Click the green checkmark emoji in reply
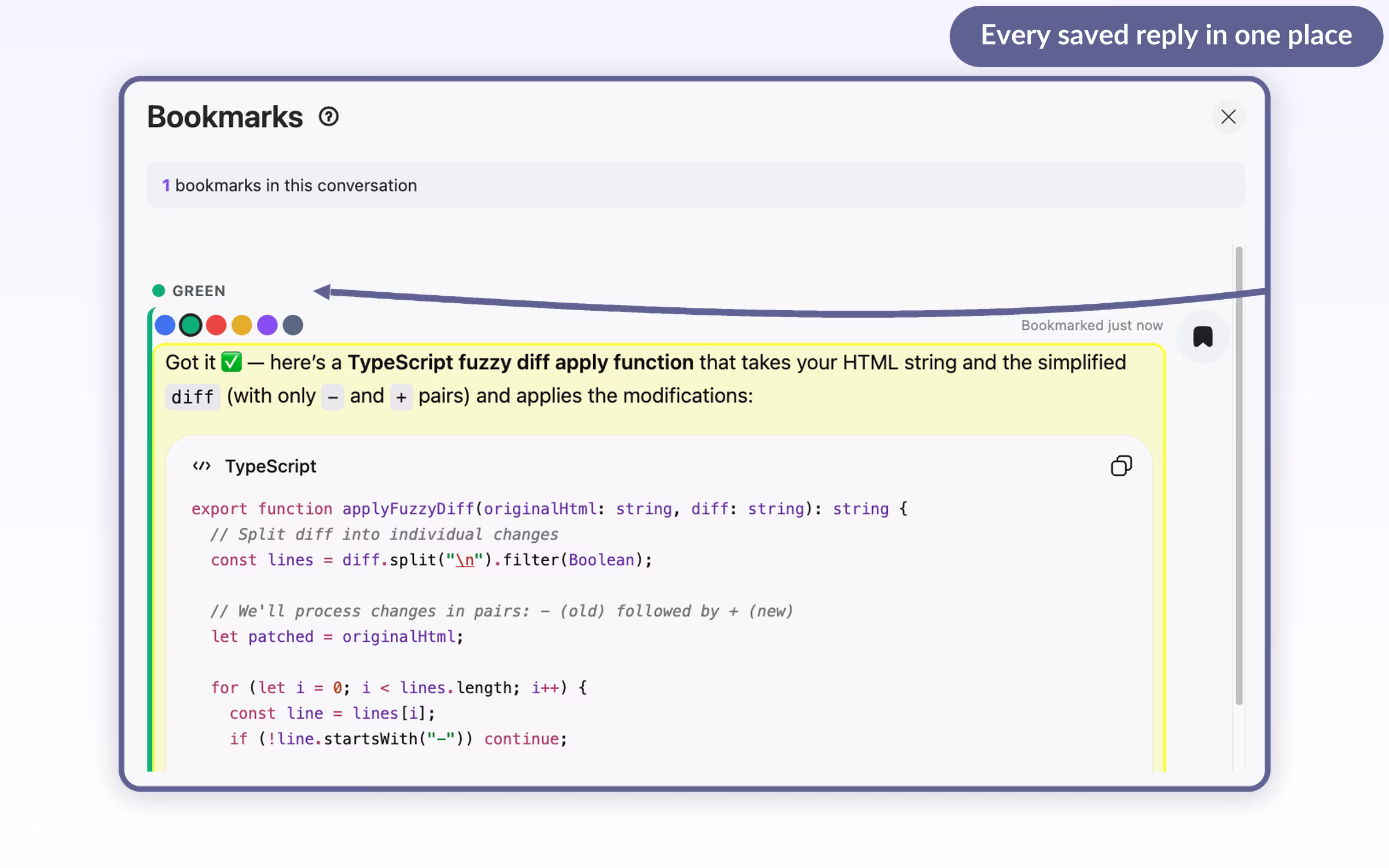 pos(231,362)
